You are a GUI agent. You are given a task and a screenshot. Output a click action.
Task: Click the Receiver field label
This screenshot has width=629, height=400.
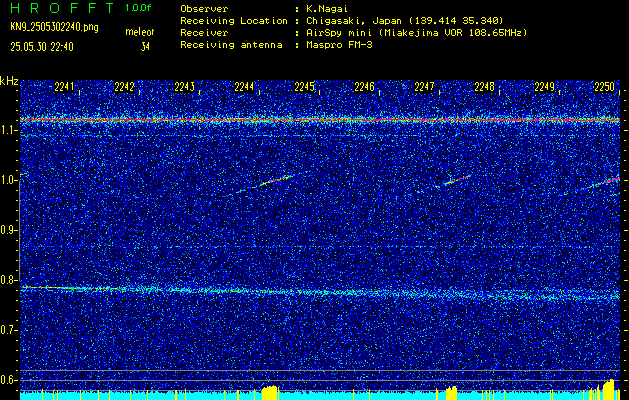[204, 32]
